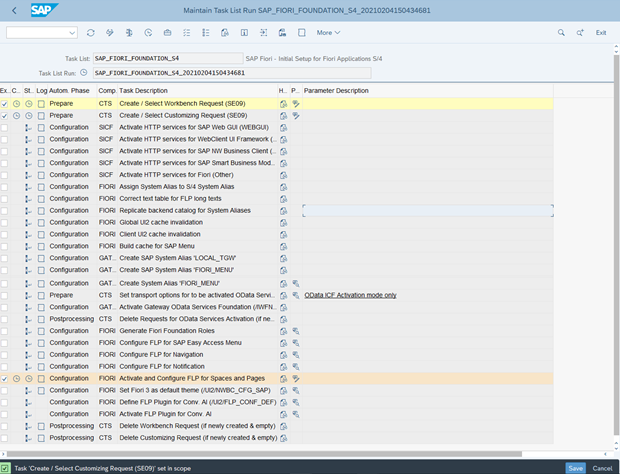Click the Autom. Phase column header
Image resolution: width=620 pixels, height=475 pixels.
click(x=69, y=91)
